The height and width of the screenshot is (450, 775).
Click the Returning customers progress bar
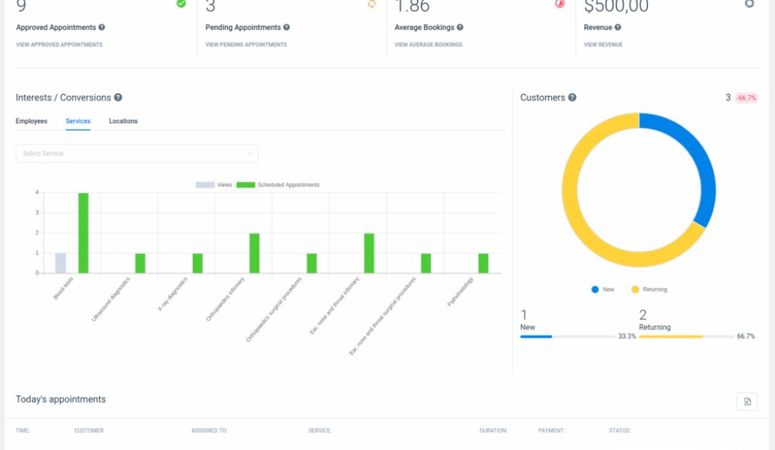687,337
